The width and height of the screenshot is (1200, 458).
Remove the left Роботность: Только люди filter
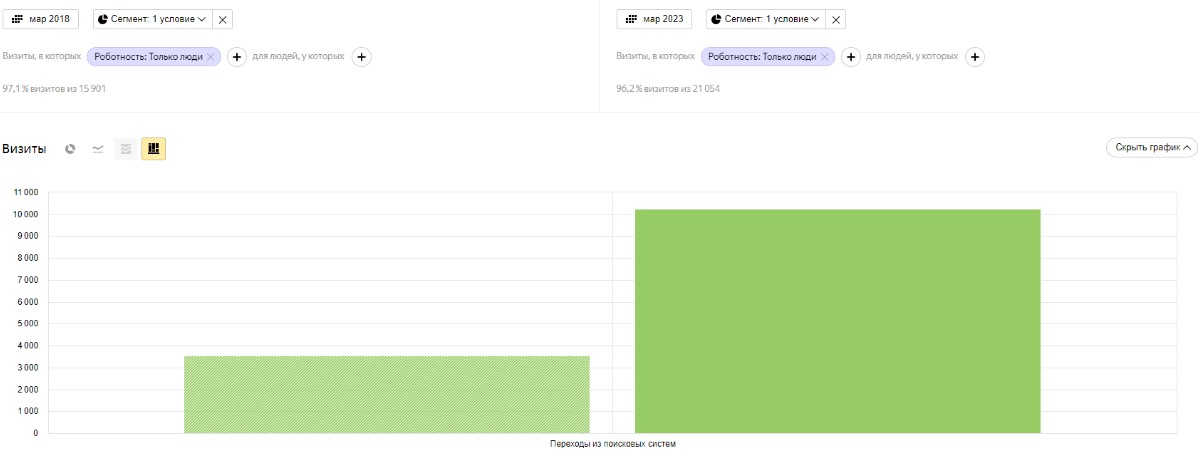coord(210,57)
